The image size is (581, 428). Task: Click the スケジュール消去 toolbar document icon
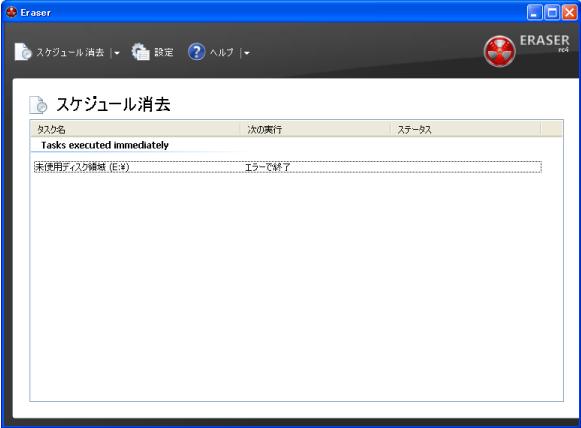point(23,52)
